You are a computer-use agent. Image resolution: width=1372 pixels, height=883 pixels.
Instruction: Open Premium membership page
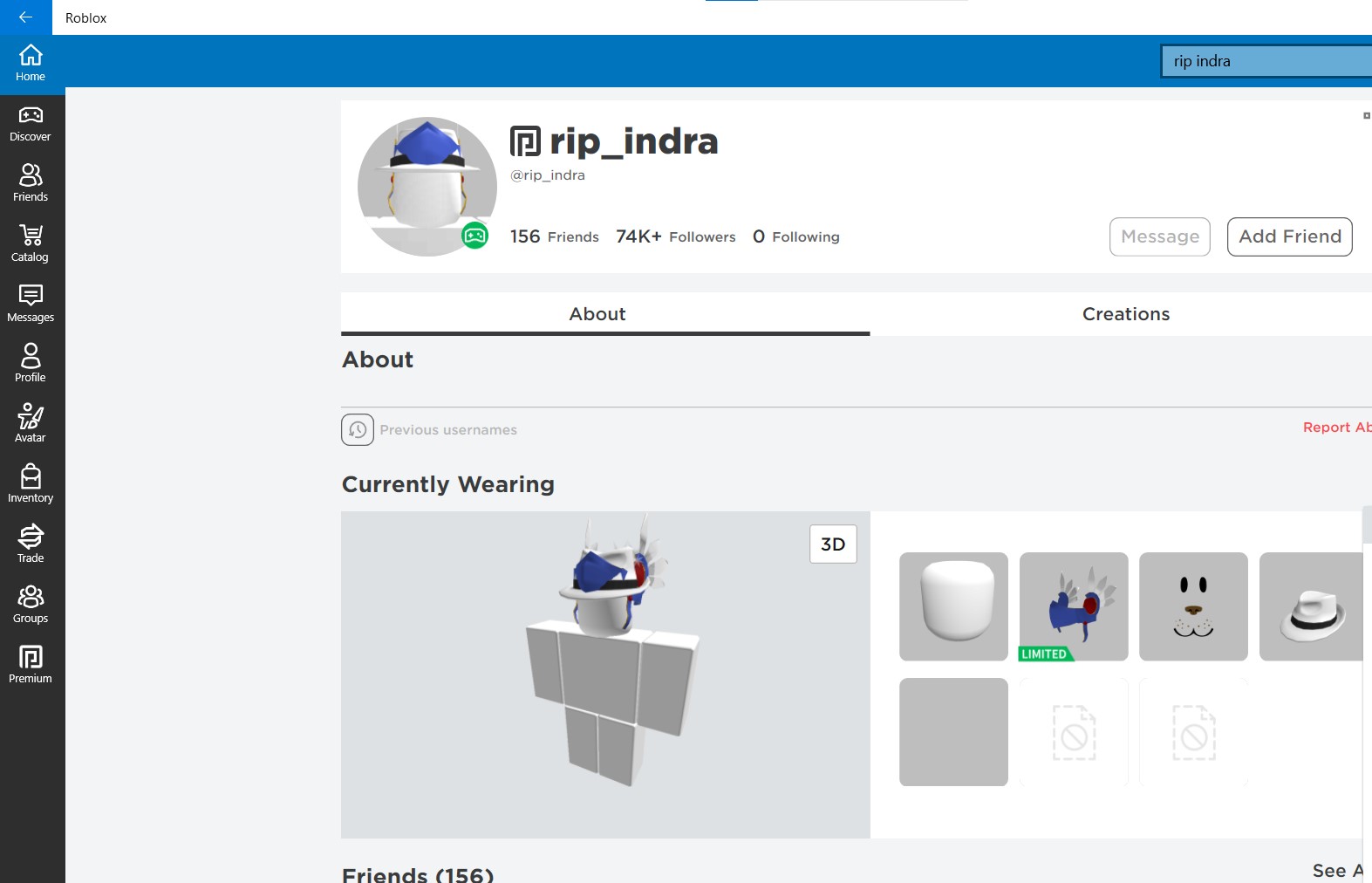point(31,665)
